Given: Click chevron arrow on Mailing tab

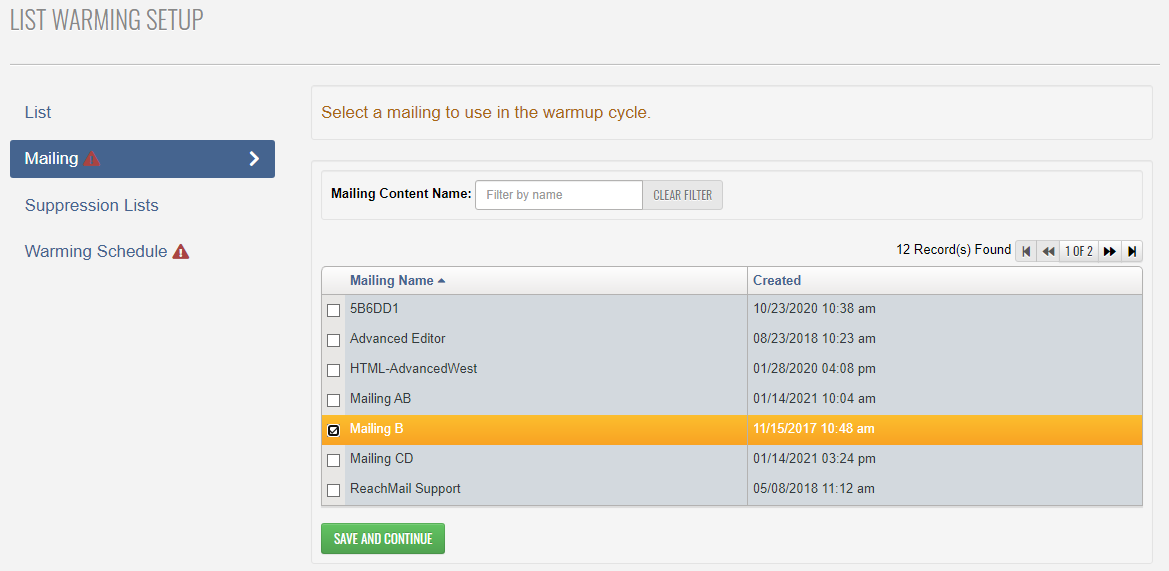Looking at the screenshot, I should coord(254,159).
